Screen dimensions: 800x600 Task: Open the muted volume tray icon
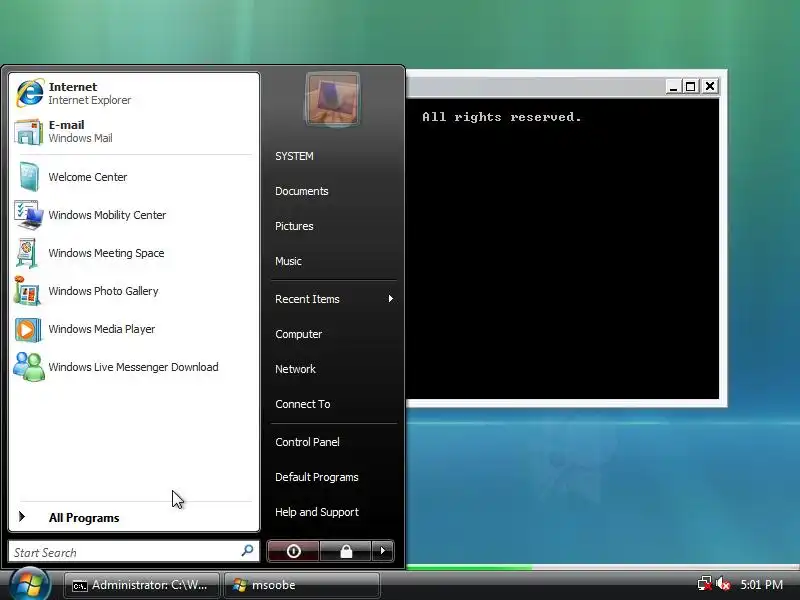point(723,584)
